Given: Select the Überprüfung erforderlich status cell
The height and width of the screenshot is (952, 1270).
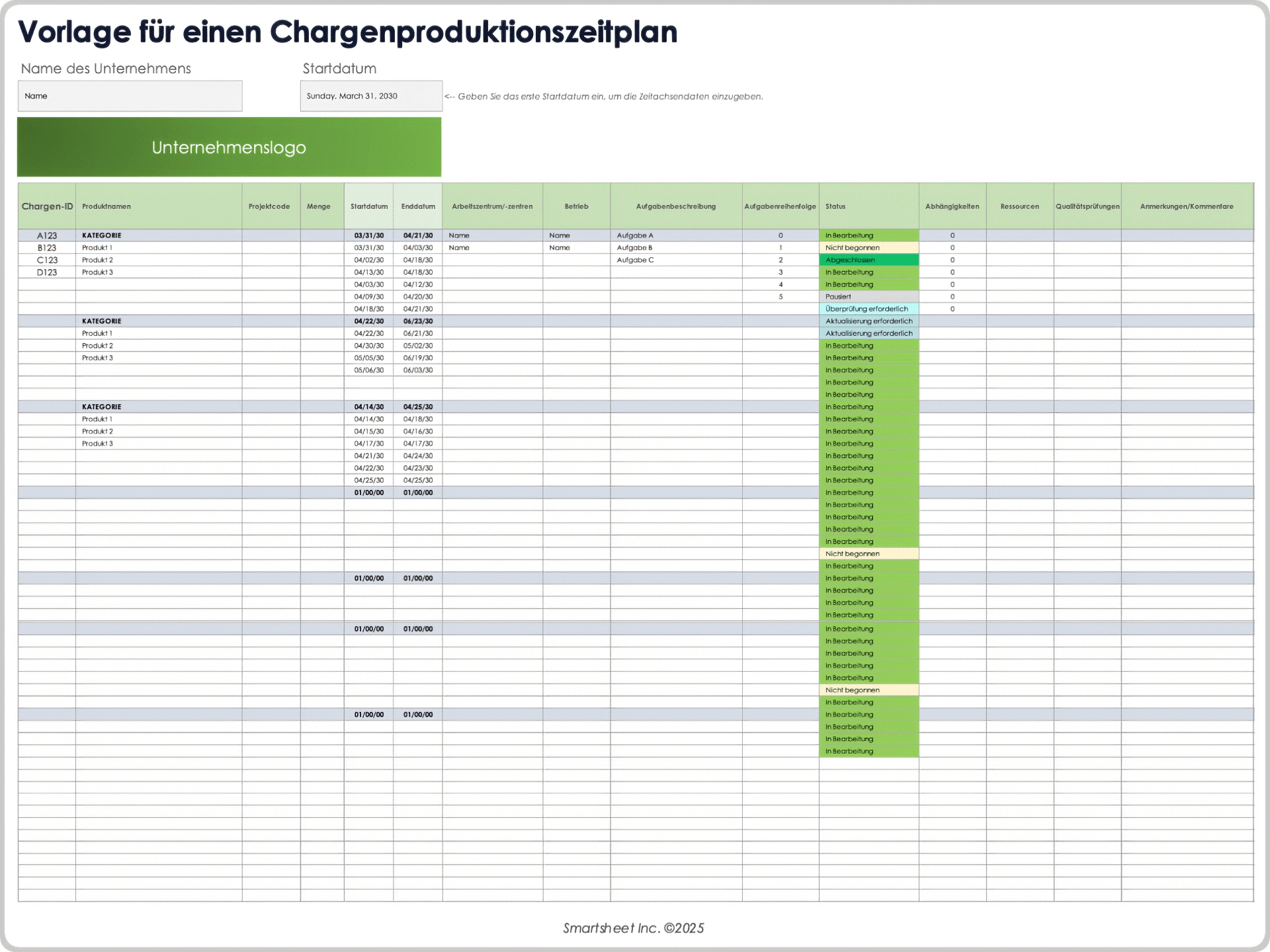Looking at the screenshot, I should pyautogui.click(x=868, y=308).
